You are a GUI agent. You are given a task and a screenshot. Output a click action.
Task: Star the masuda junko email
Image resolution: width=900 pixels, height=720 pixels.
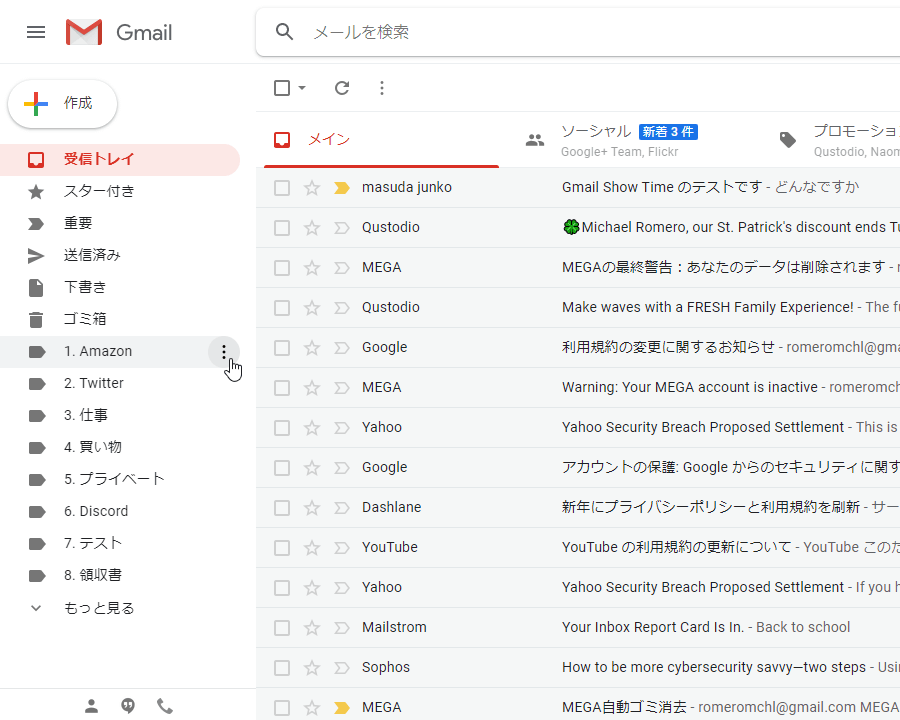pyautogui.click(x=312, y=188)
